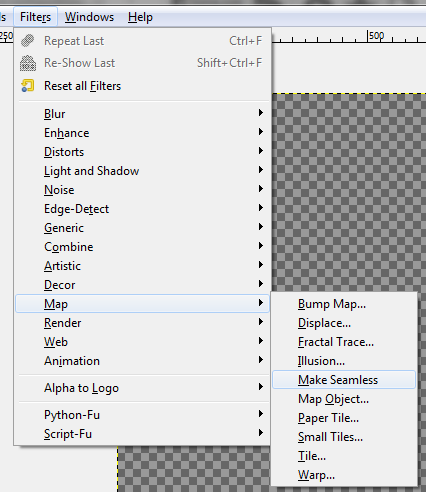Image resolution: width=426 pixels, height=492 pixels.
Task: Click the Re-Show Last filter icon
Action: tap(28, 63)
